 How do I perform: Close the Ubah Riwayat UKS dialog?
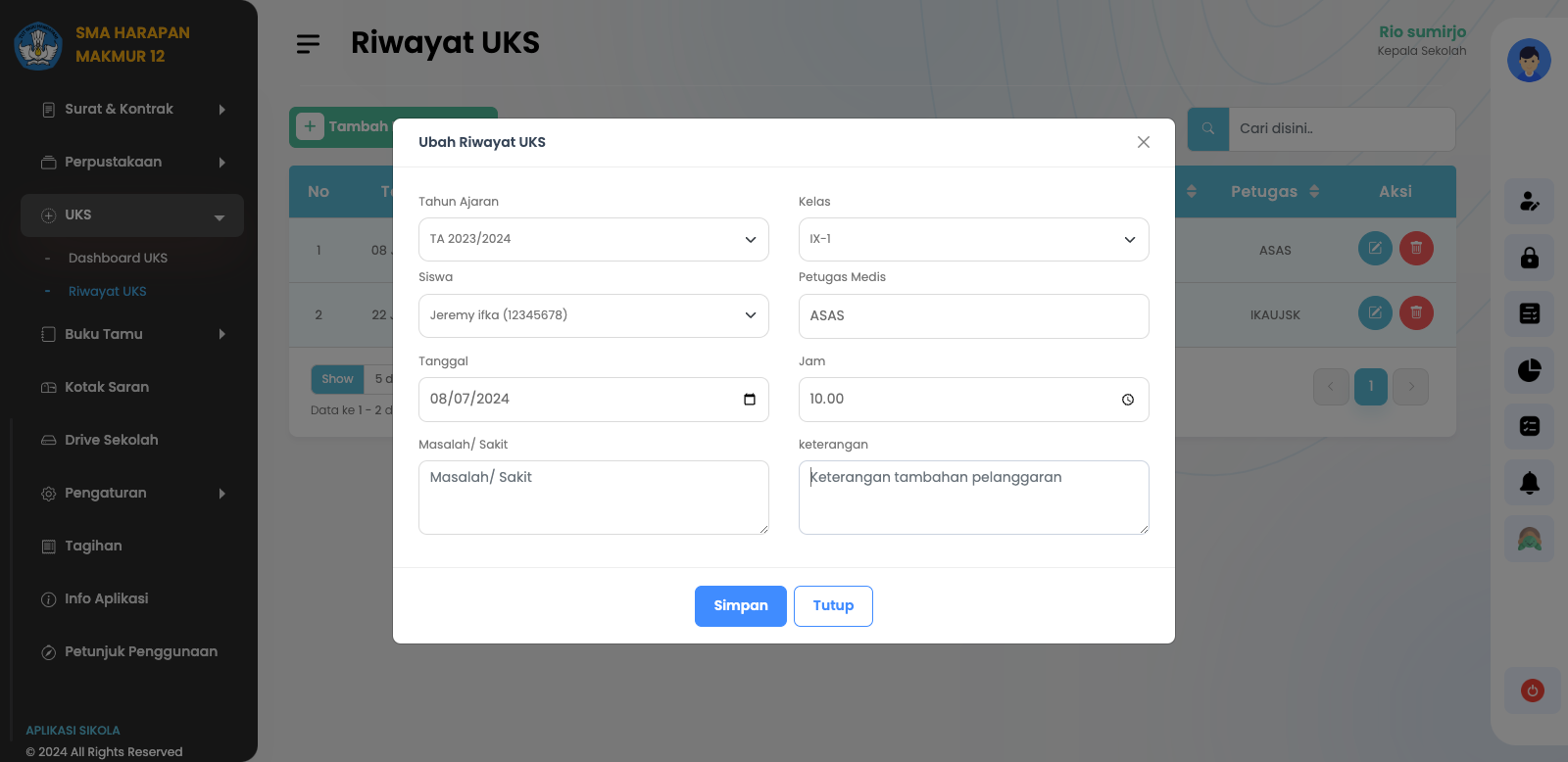(1144, 142)
